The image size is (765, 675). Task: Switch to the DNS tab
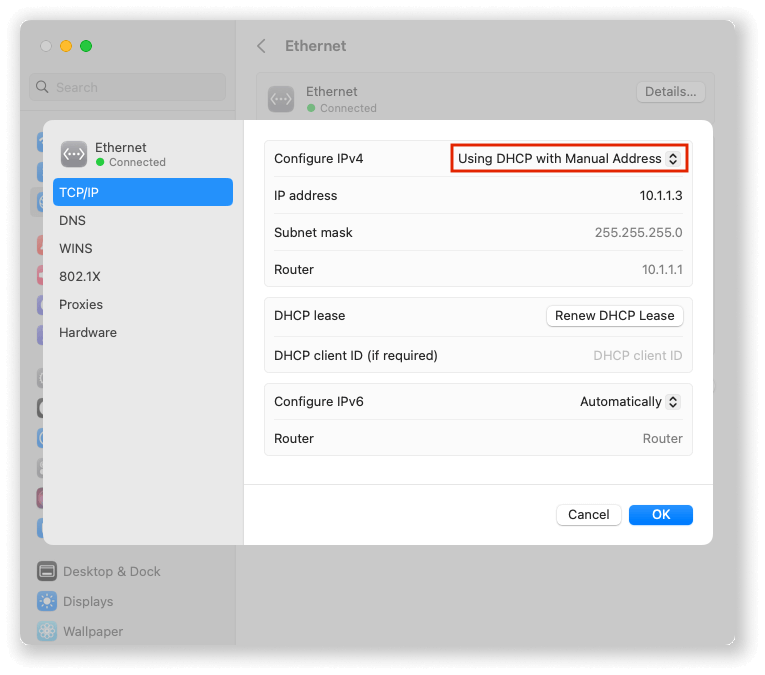pos(142,220)
